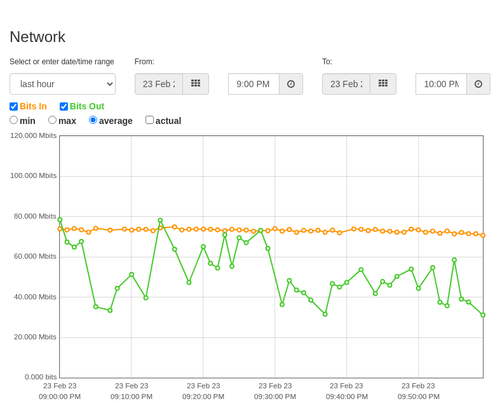Click the To time field showing 10:00 PM

tap(441, 84)
